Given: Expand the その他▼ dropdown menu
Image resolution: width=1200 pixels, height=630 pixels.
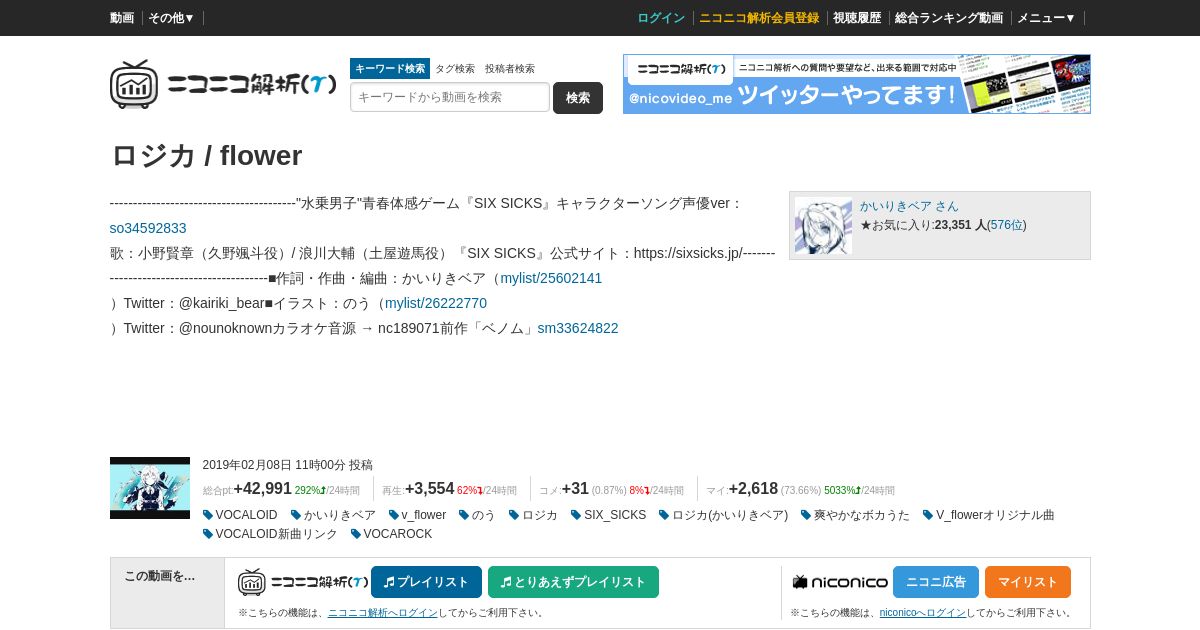Looking at the screenshot, I should tap(171, 18).
